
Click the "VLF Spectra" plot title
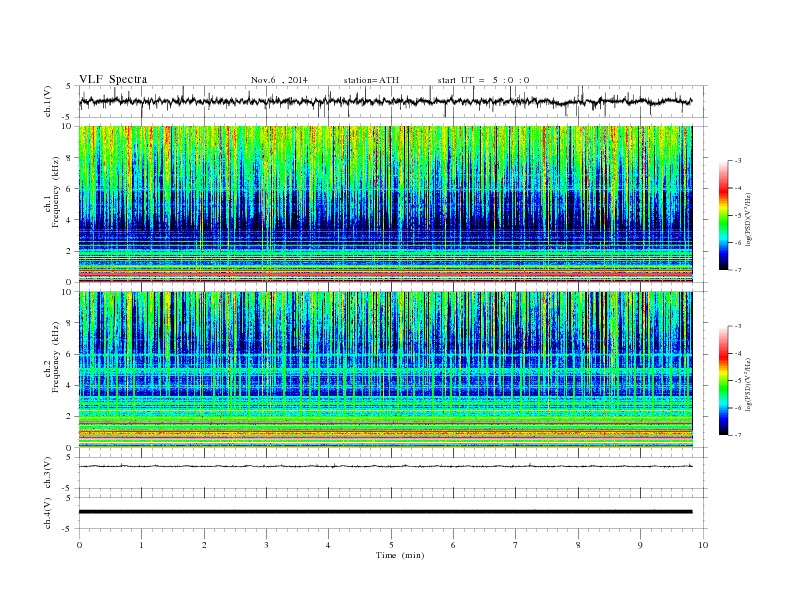[x=113, y=79]
